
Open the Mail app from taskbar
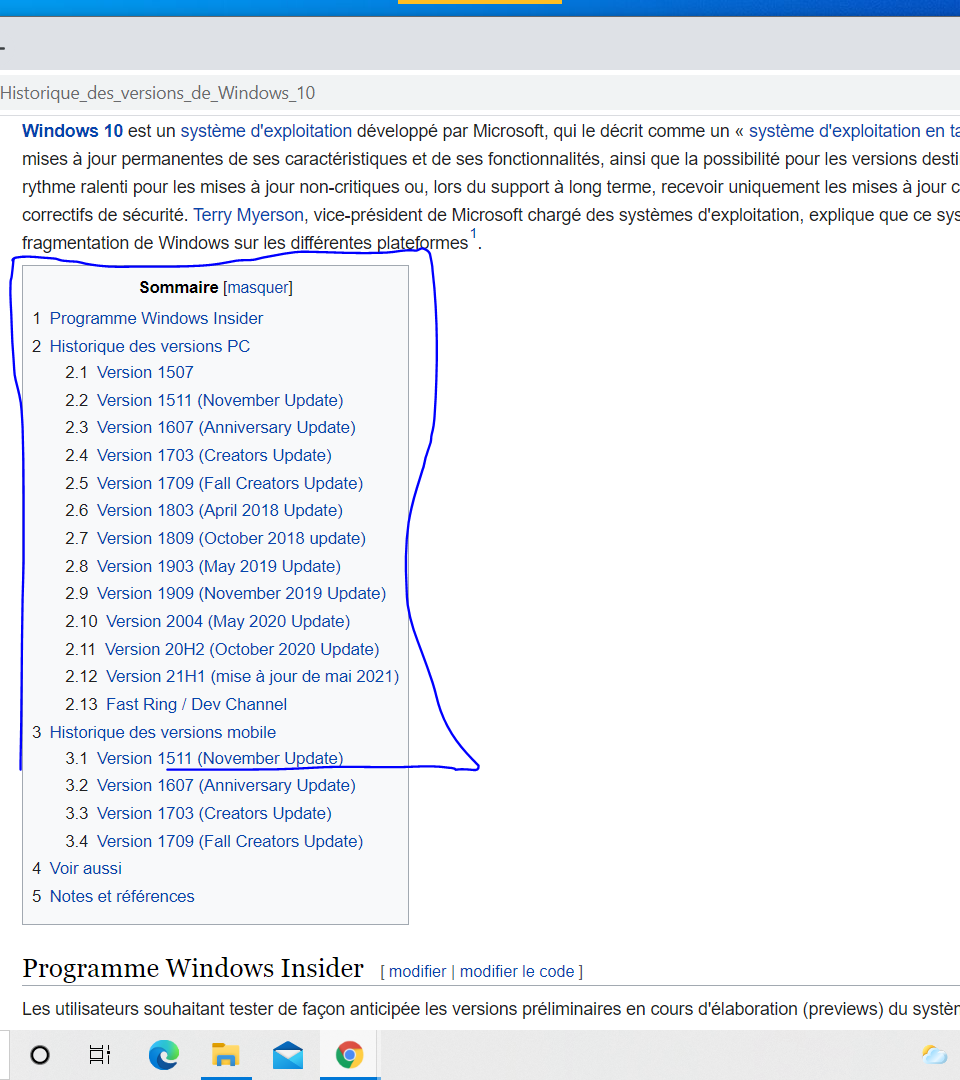(288, 1055)
